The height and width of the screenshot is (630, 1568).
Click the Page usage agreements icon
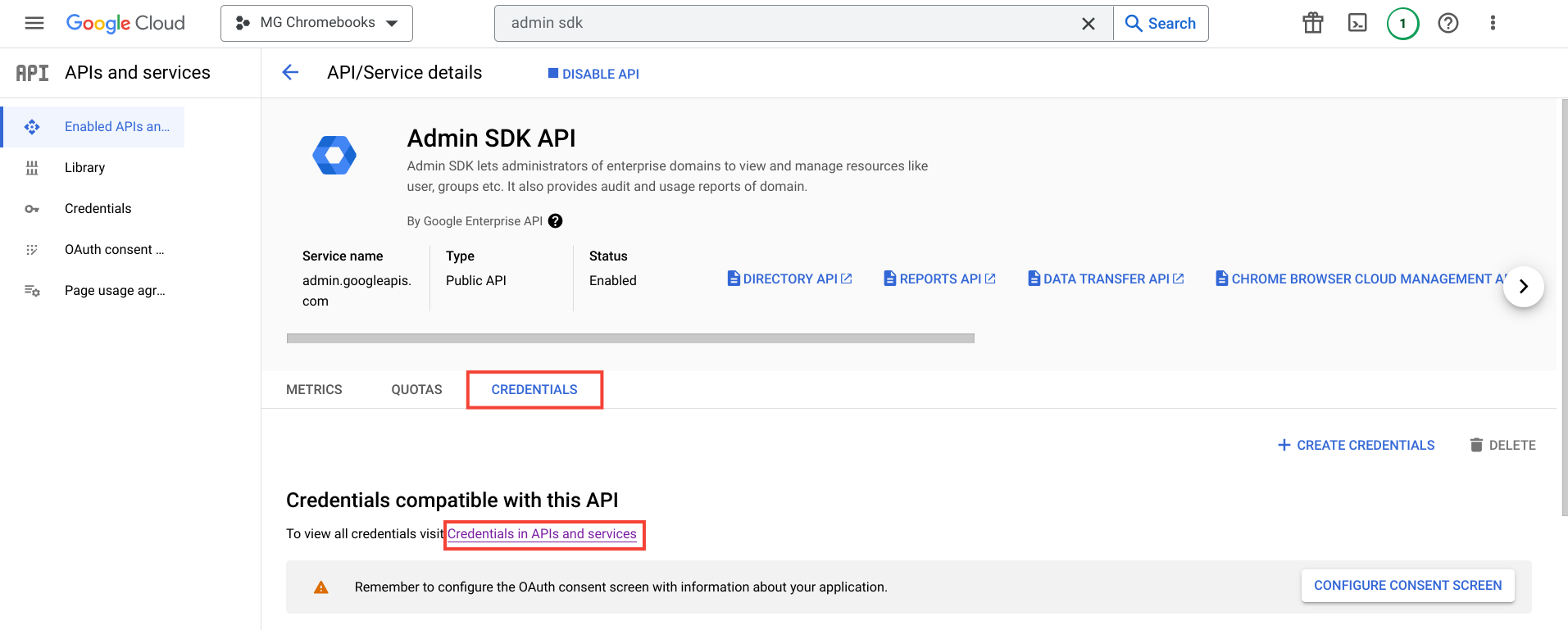click(32, 291)
